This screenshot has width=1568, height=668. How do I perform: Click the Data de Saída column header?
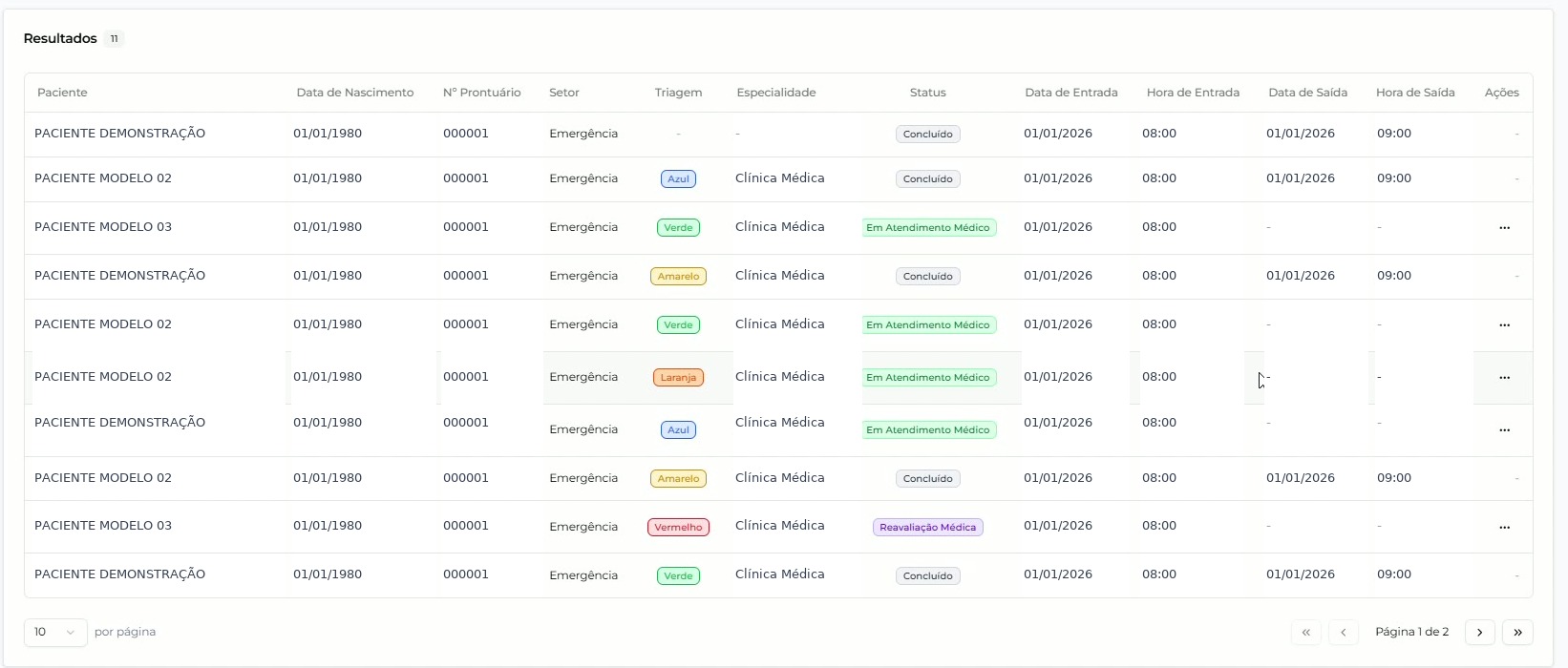1307,93
